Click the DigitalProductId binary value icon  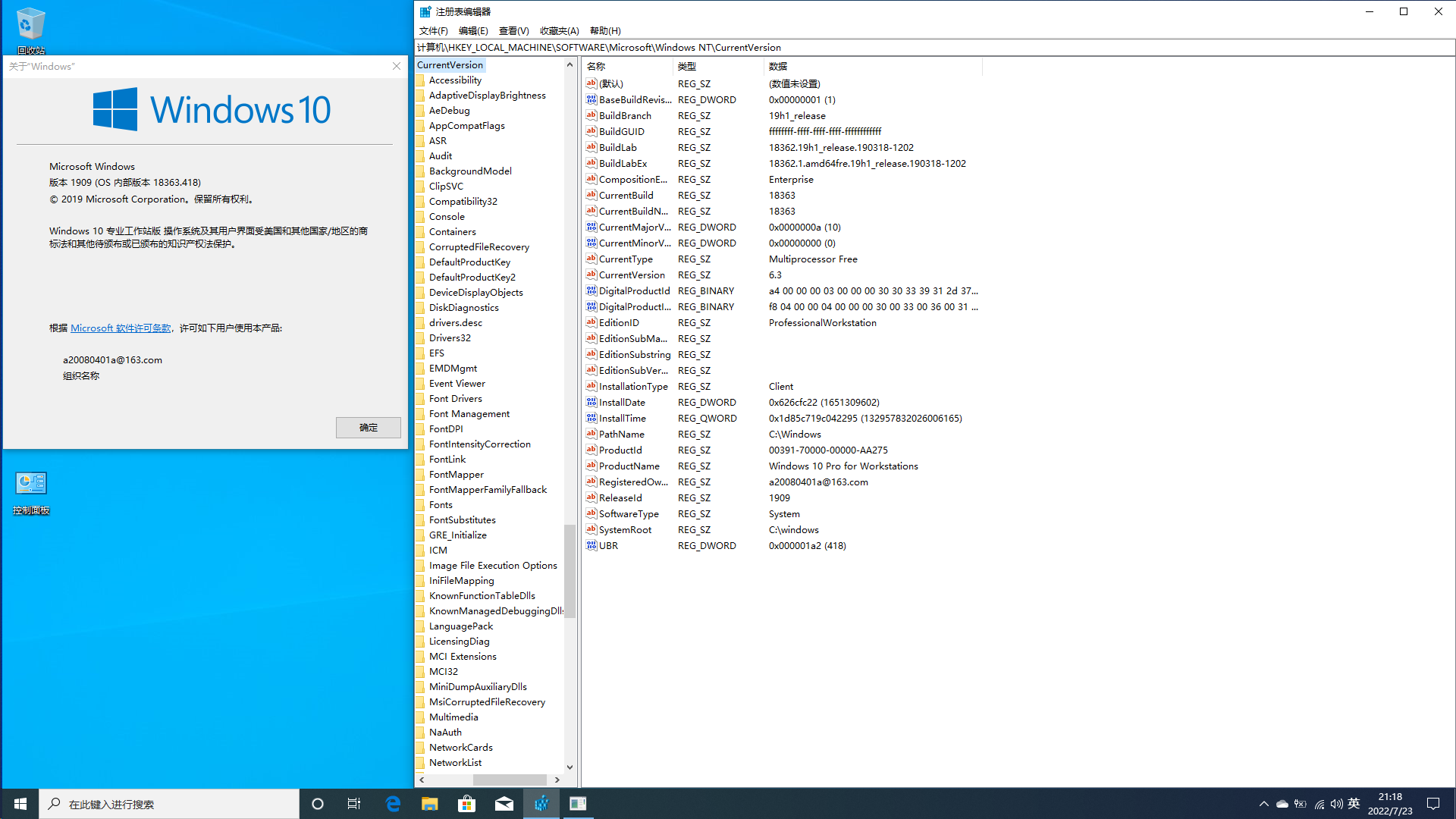point(591,290)
